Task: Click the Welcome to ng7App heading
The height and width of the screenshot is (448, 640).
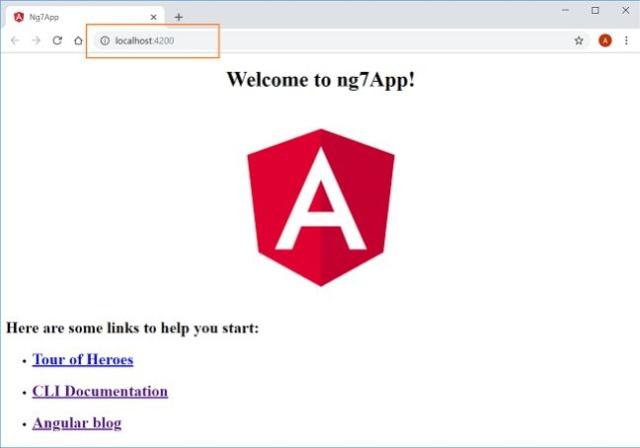Action: (321, 79)
